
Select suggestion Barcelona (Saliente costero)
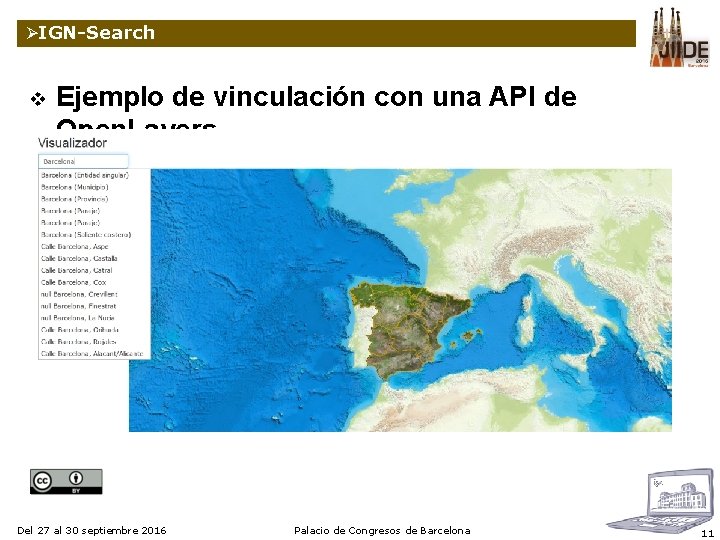86,235
